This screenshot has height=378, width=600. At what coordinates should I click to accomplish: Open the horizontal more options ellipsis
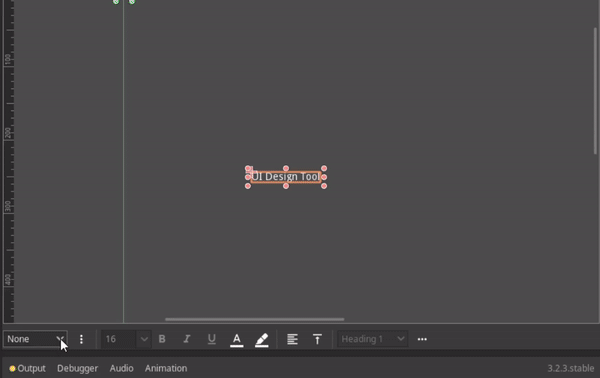click(x=422, y=339)
